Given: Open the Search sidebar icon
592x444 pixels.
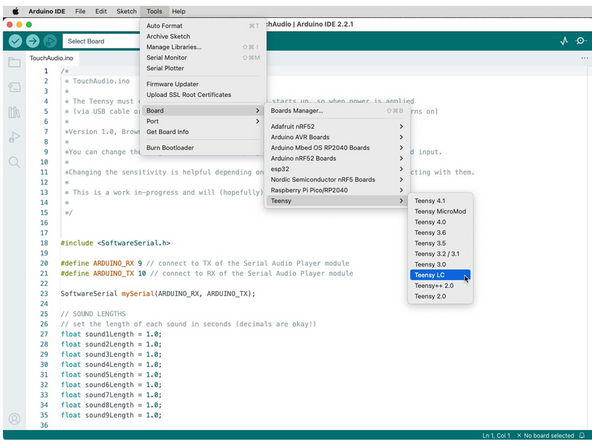Looking at the screenshot, I should coord(14,162).
